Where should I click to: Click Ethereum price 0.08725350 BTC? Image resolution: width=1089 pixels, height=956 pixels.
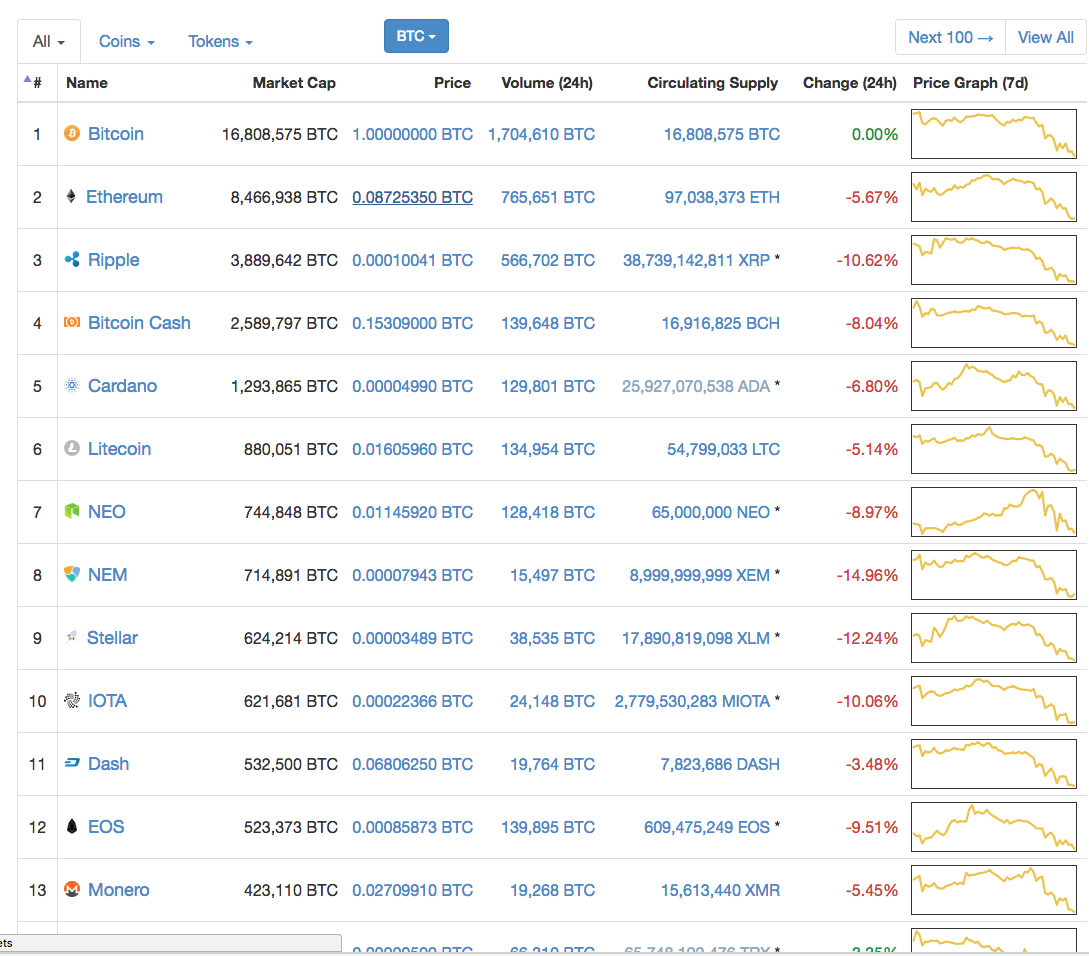[x=413, y=197]
